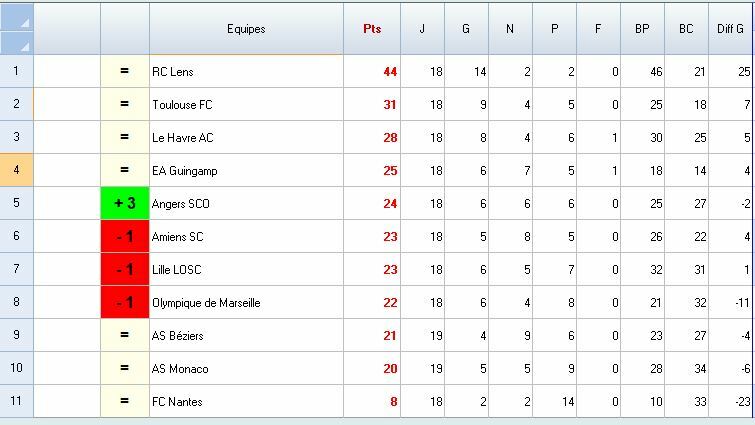The height and width of the screenshot is (425, 755).
Task: Select the Lille LOSC team cell
Action: click(246, 270)
